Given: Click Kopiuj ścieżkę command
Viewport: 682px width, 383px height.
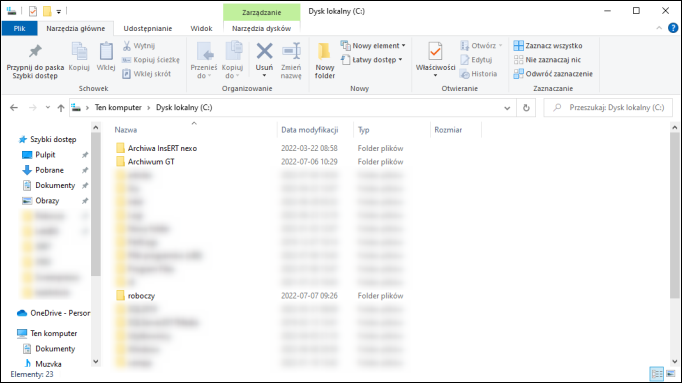Looking at the screenshot, I should click(151, 60).
